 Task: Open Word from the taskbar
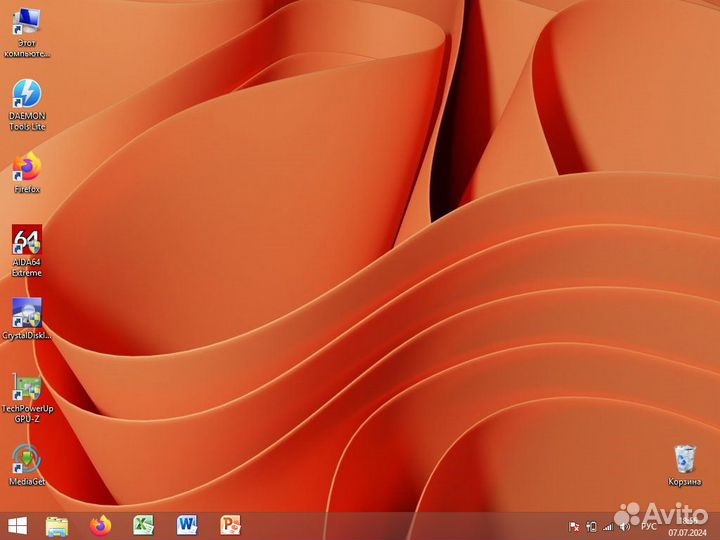(x=187, y=525)
